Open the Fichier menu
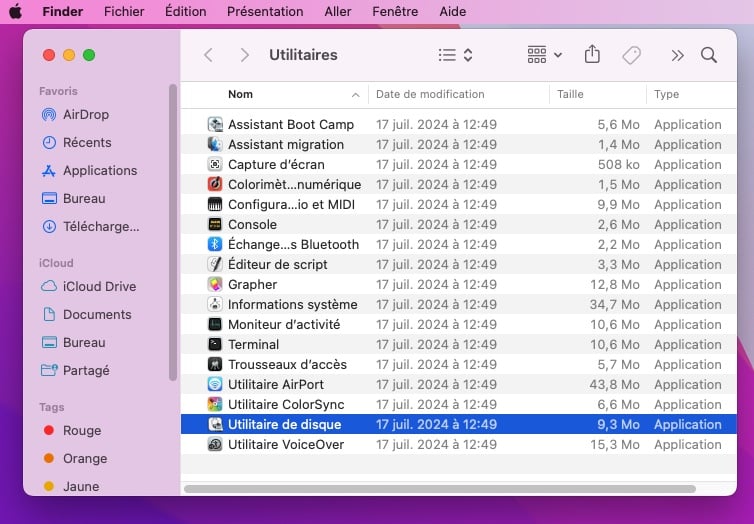 (x=124, y=11)
